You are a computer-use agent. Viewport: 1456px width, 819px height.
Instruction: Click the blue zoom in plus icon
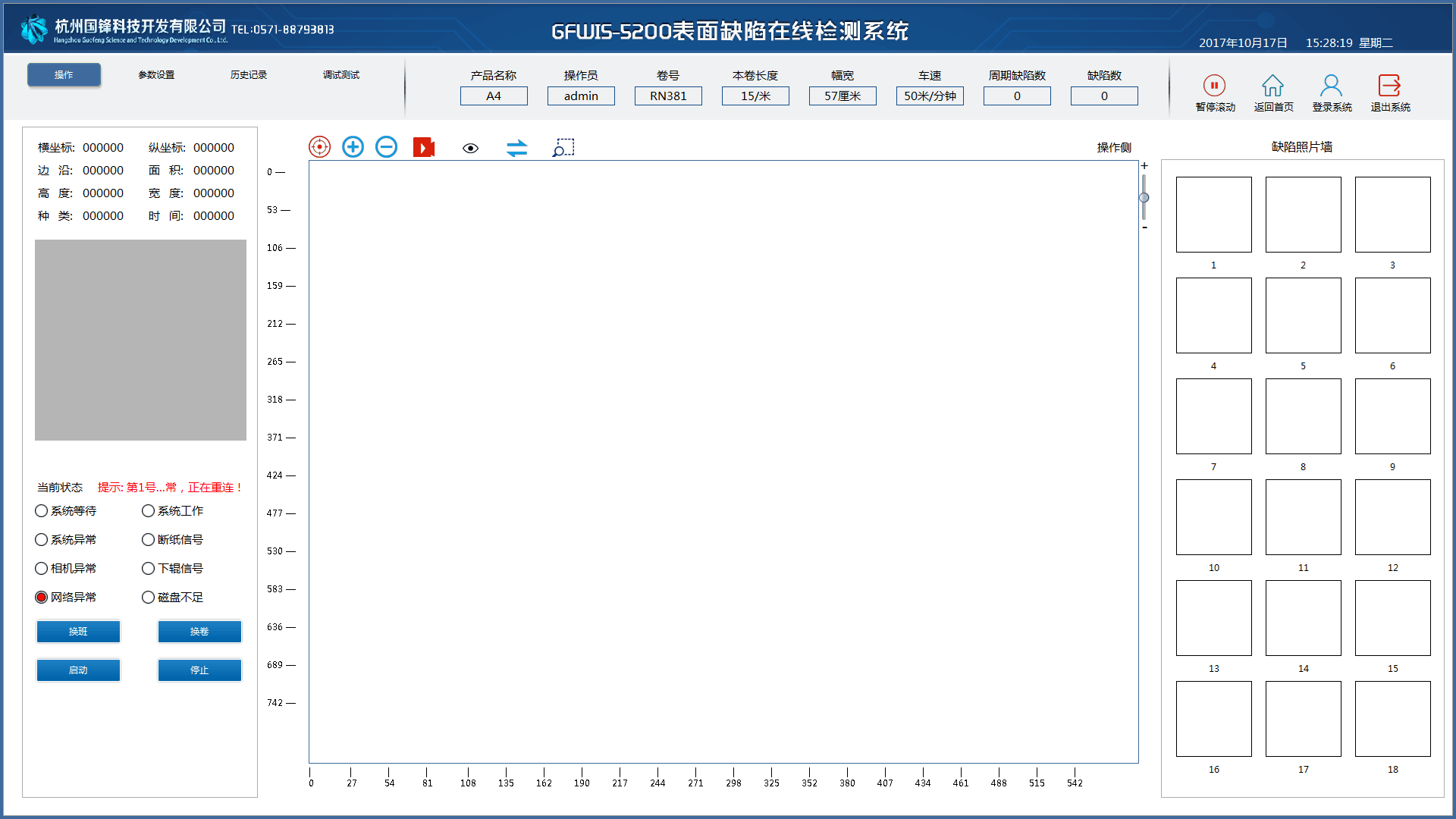coord(353,147)
